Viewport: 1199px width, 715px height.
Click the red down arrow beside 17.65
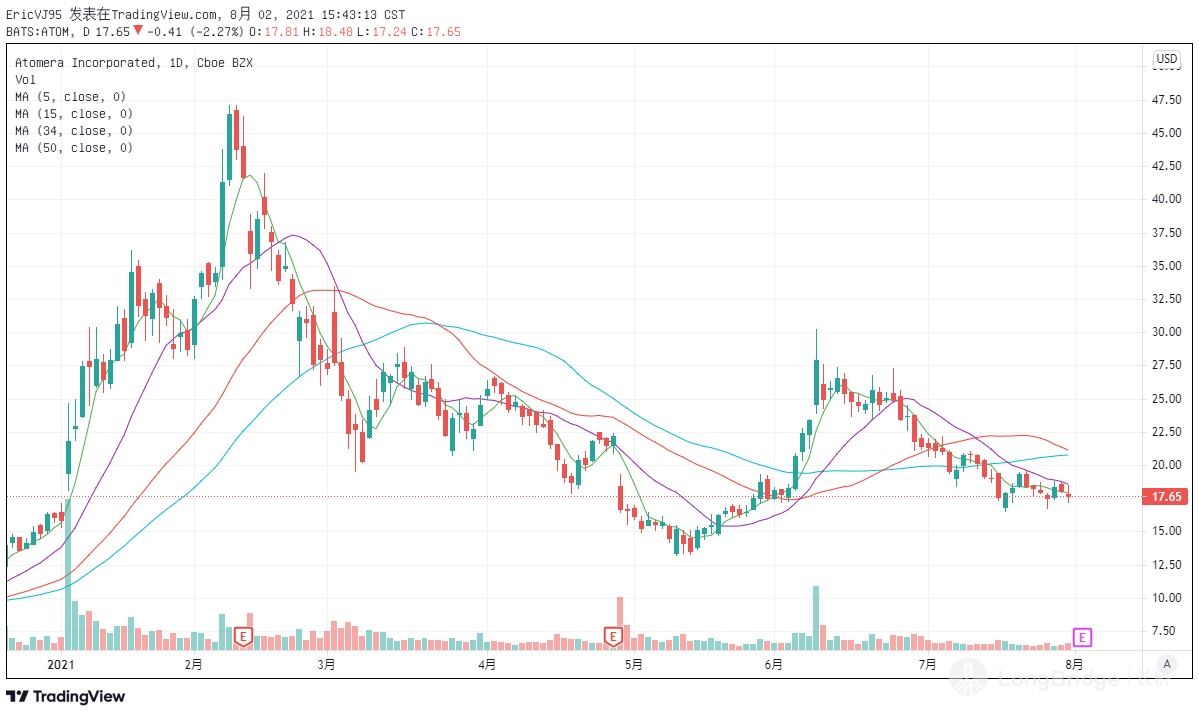click(138, 30)
